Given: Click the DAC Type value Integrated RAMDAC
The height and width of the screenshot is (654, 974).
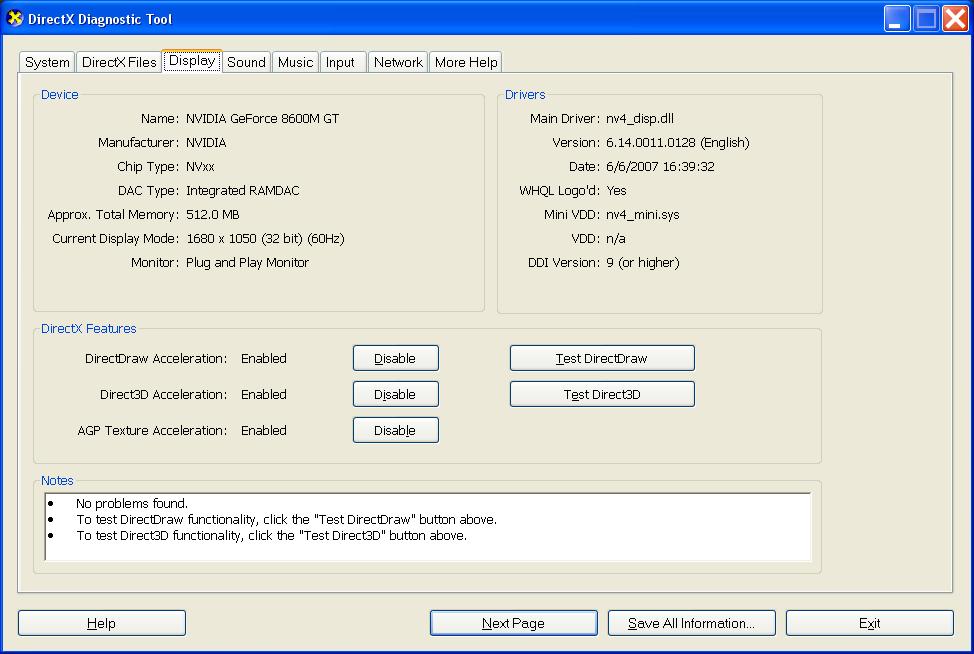Looking at the screenshot, I should [x=242, y=191].
